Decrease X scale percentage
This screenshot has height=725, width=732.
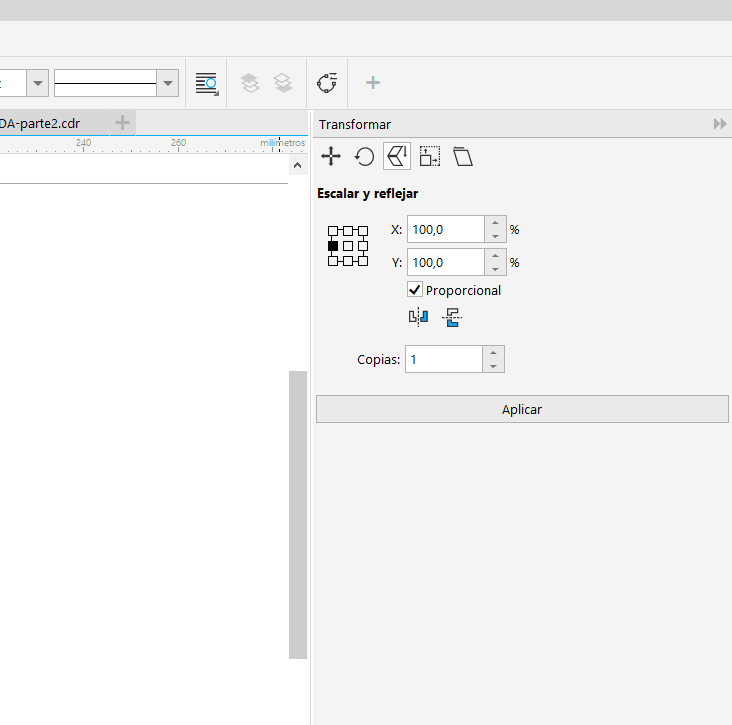pos(495,236)
